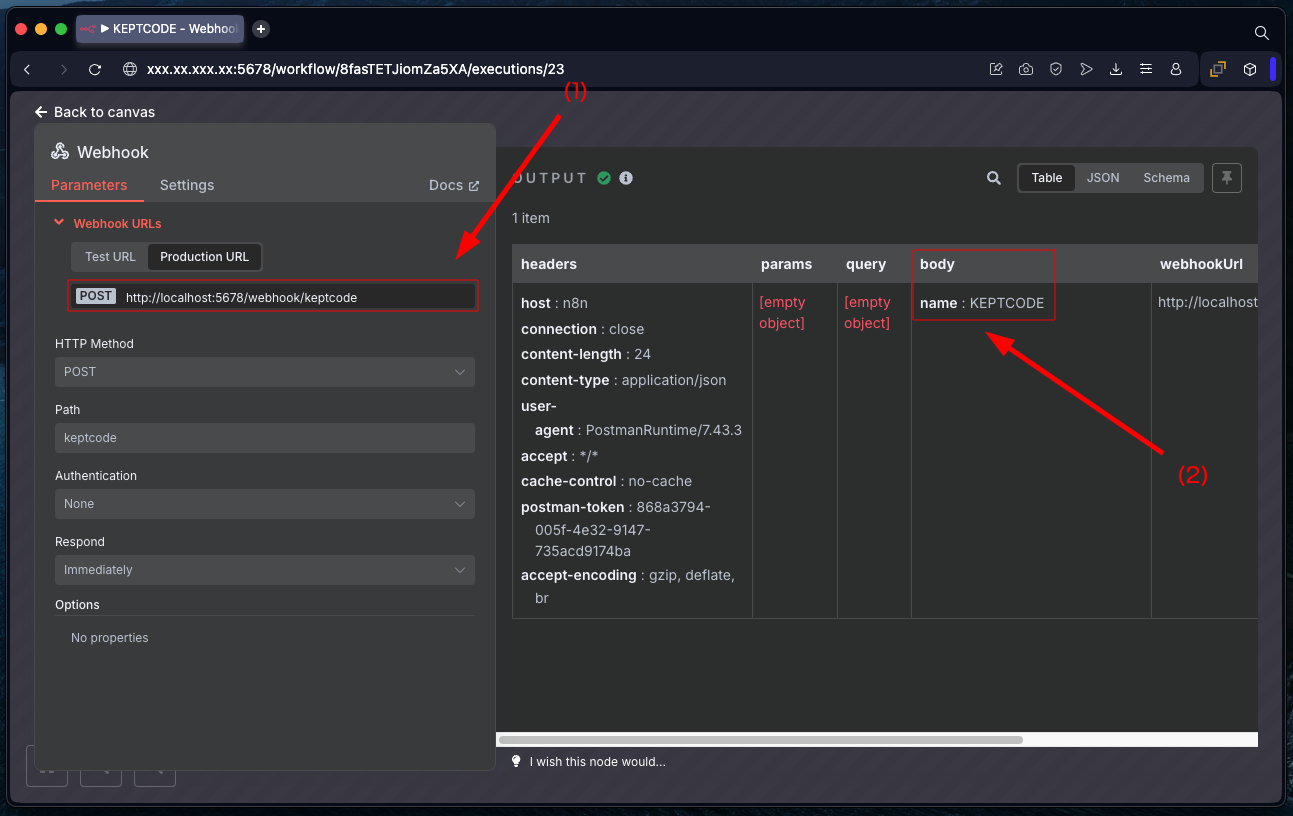Click the search icon in output panel
The width and height of the screenshot is (1293, 816).
tap(993, 178)
